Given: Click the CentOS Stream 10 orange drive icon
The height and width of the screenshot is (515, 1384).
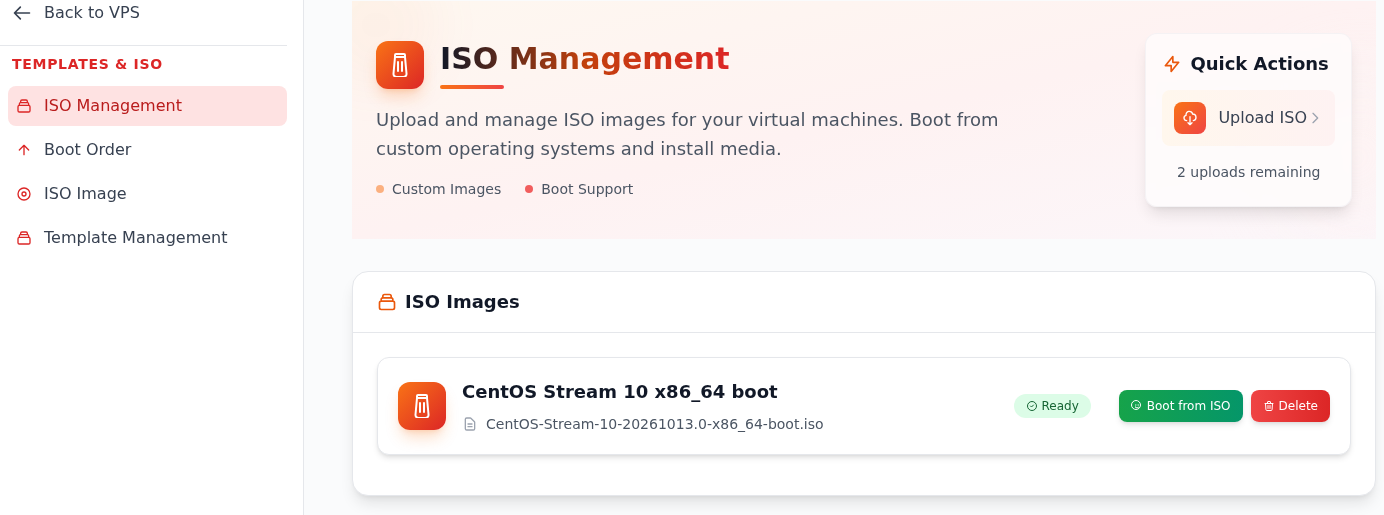Looking at the screenshot, I should tap(422, 406).
